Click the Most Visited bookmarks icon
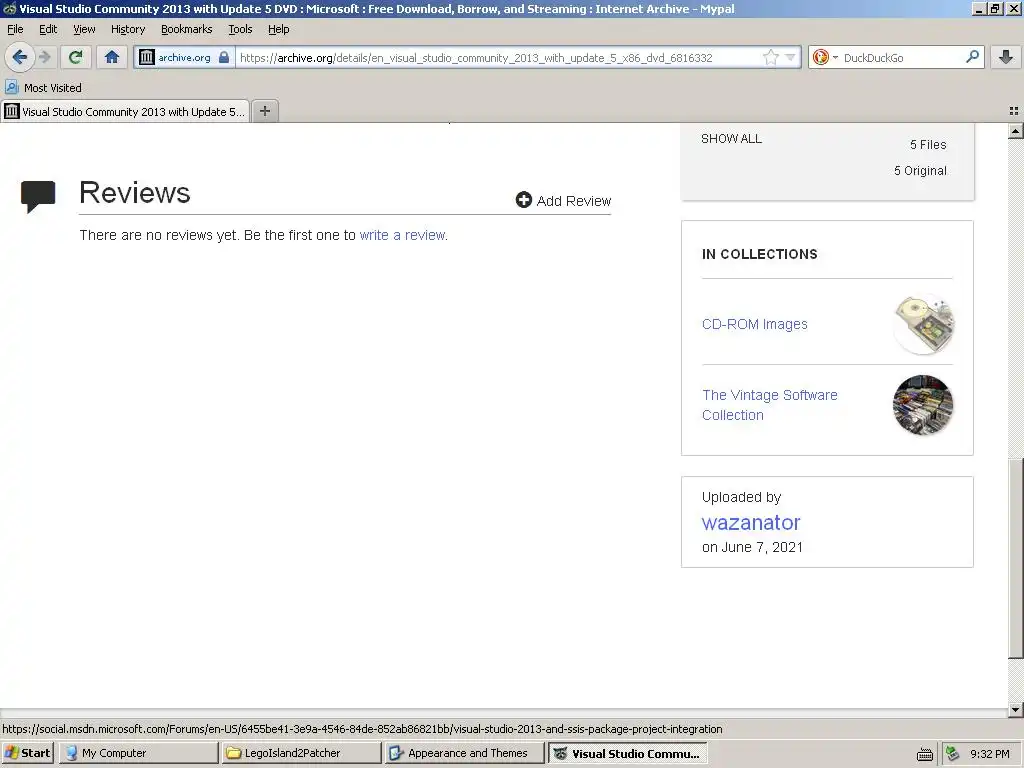This screenshot has height=768, width=1024. 12,87
